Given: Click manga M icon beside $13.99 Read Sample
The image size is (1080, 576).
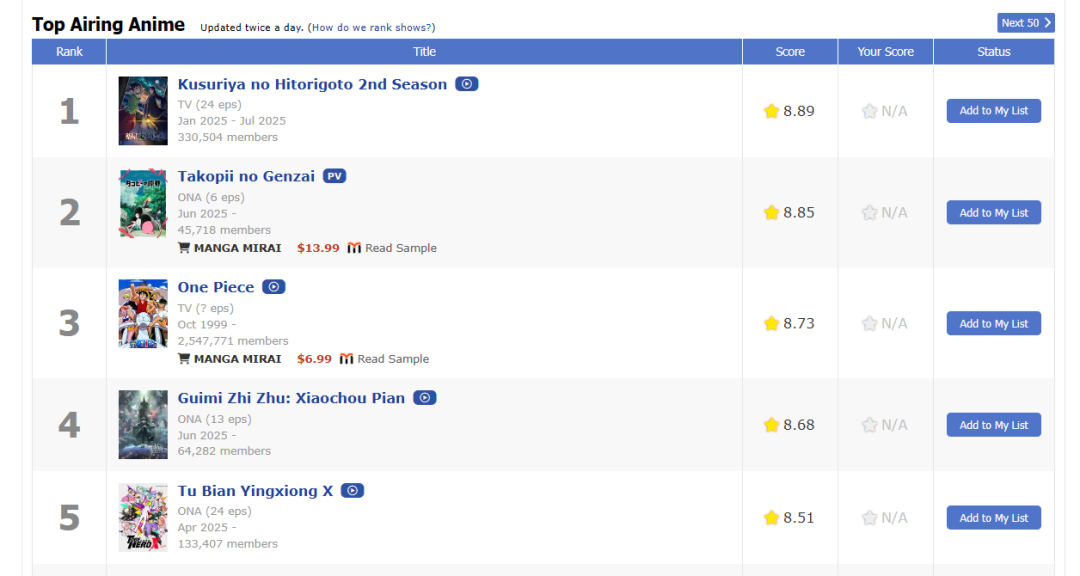Looking at the screenshot, I should [x=354, y=248].
